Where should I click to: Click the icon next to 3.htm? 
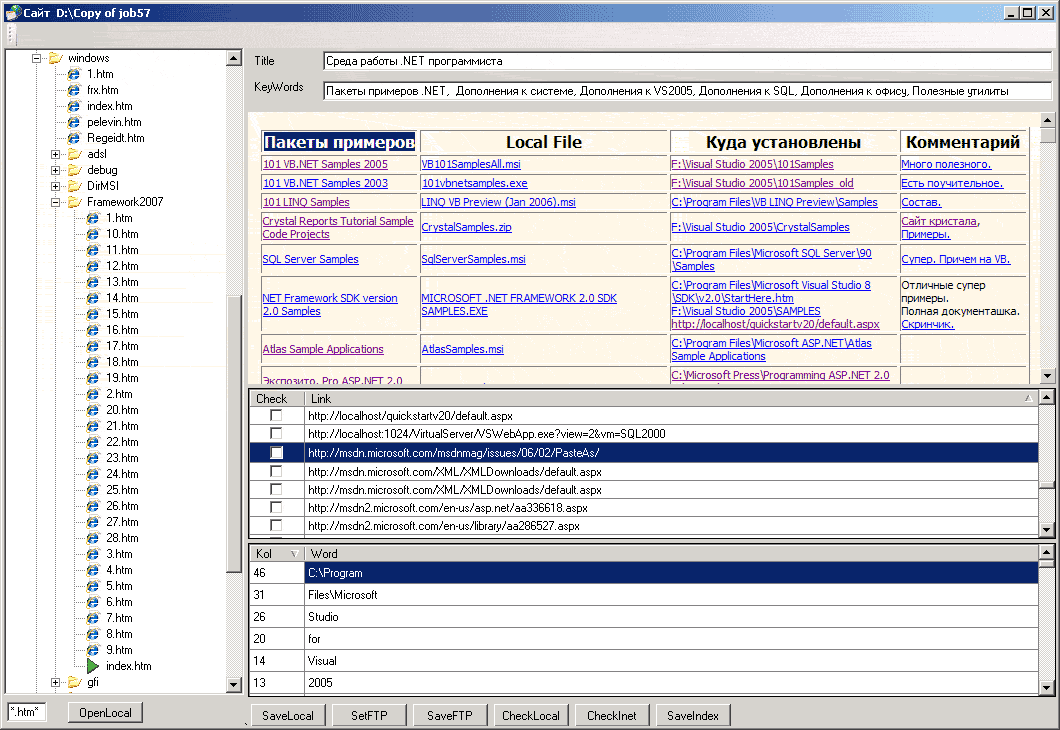click(x=93, y=554)
